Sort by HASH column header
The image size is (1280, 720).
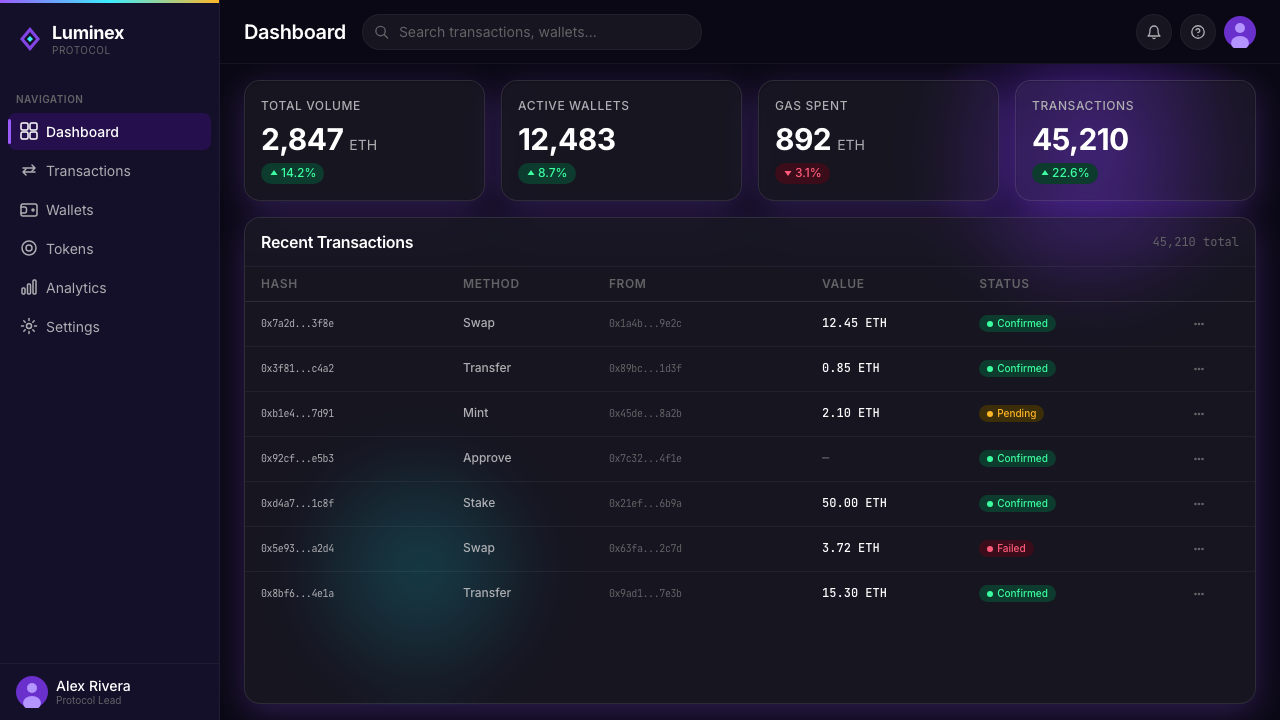pyautogui.click(x=279, y=284)
